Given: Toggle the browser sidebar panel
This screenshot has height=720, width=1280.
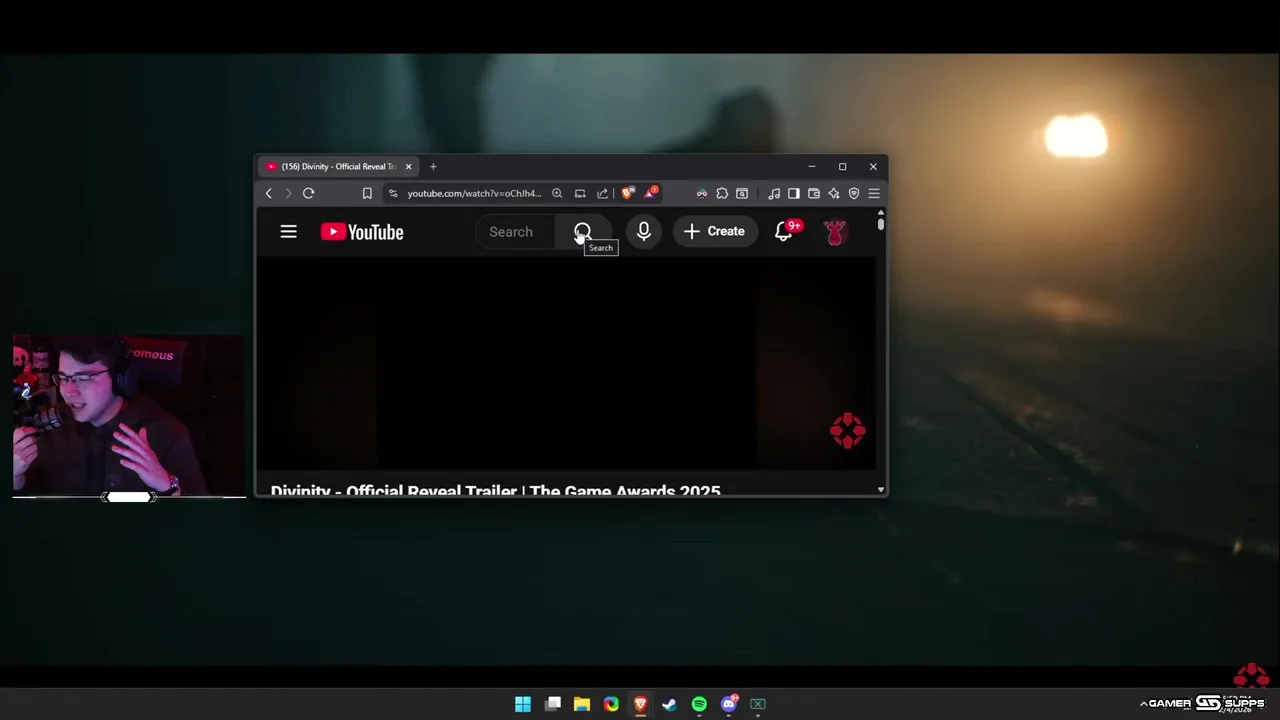Looking at the screenshot, I should [794, 193].
